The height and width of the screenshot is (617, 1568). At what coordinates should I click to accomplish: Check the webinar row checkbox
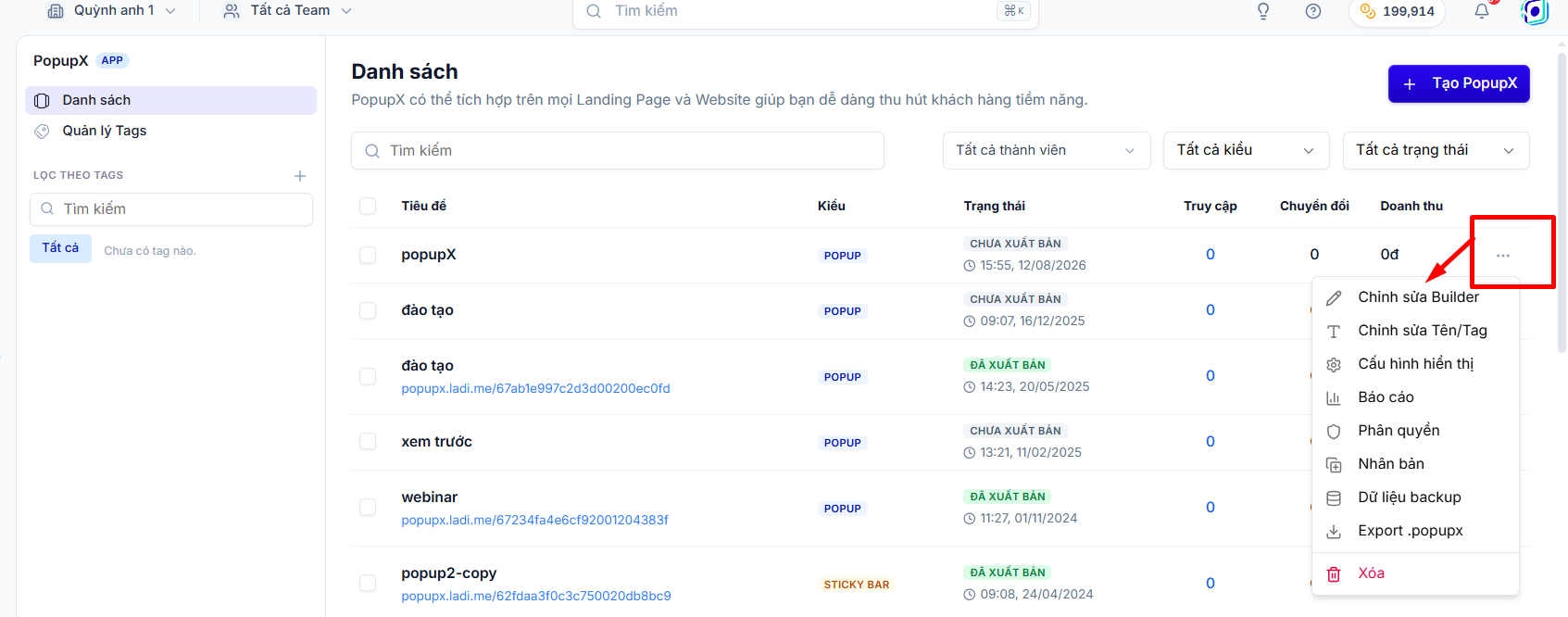[x=368, y=508]
